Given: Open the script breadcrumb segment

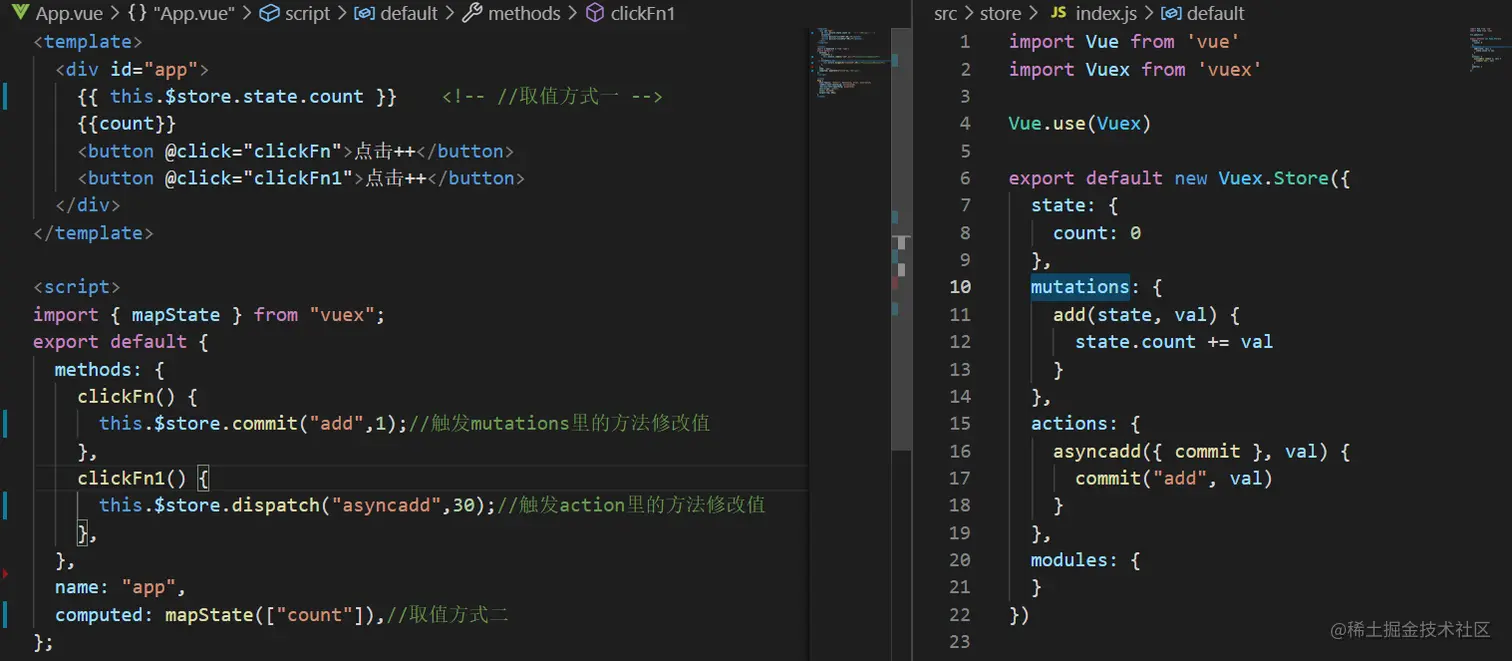Looking at the screenshot, I should coord(307,13).
